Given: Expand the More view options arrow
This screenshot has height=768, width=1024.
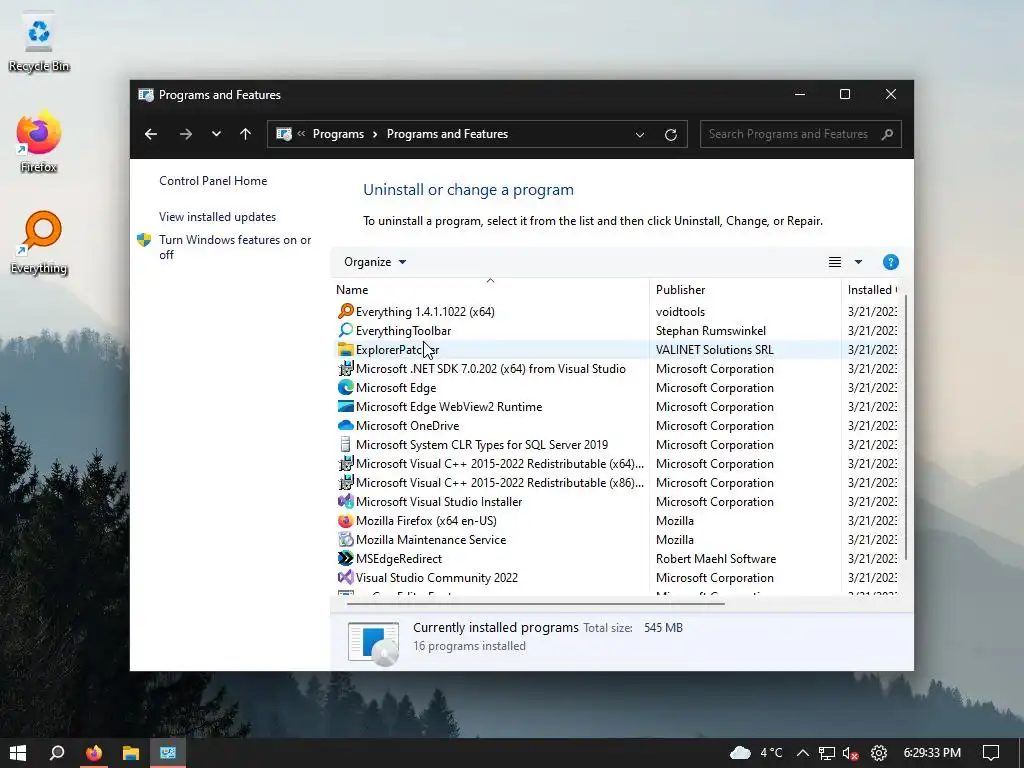Looking at the screenshot, I should pos(858,262).
